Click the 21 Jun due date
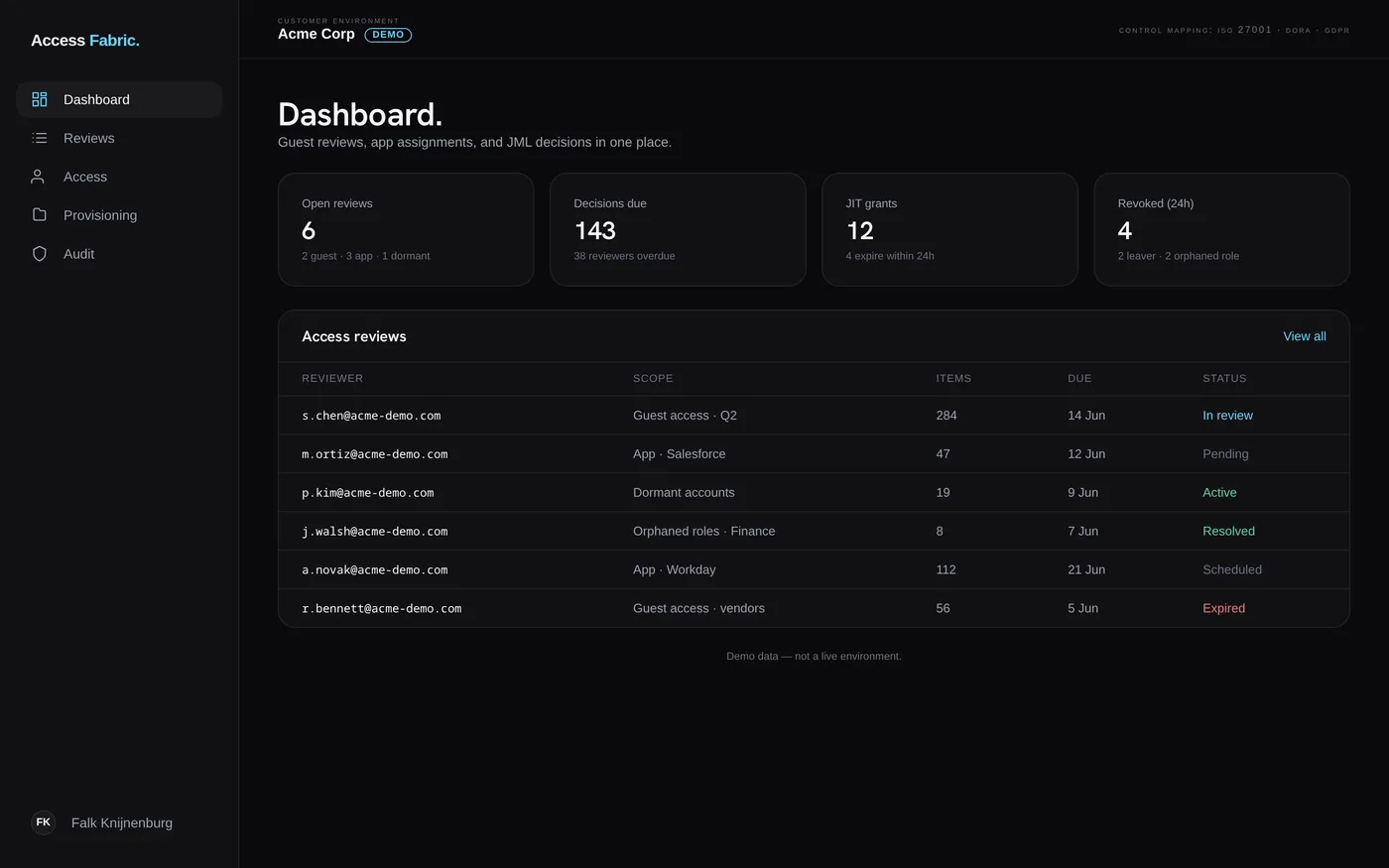The width and height of the screenshot is (1389, 868). (x=1086, y=570)
